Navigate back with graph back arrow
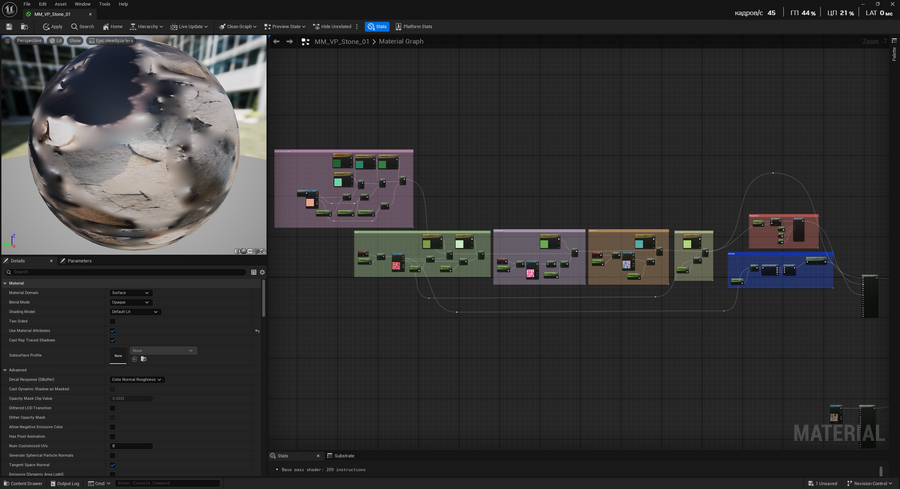Viewport: 900px width, 489px height. coord(276,42)
